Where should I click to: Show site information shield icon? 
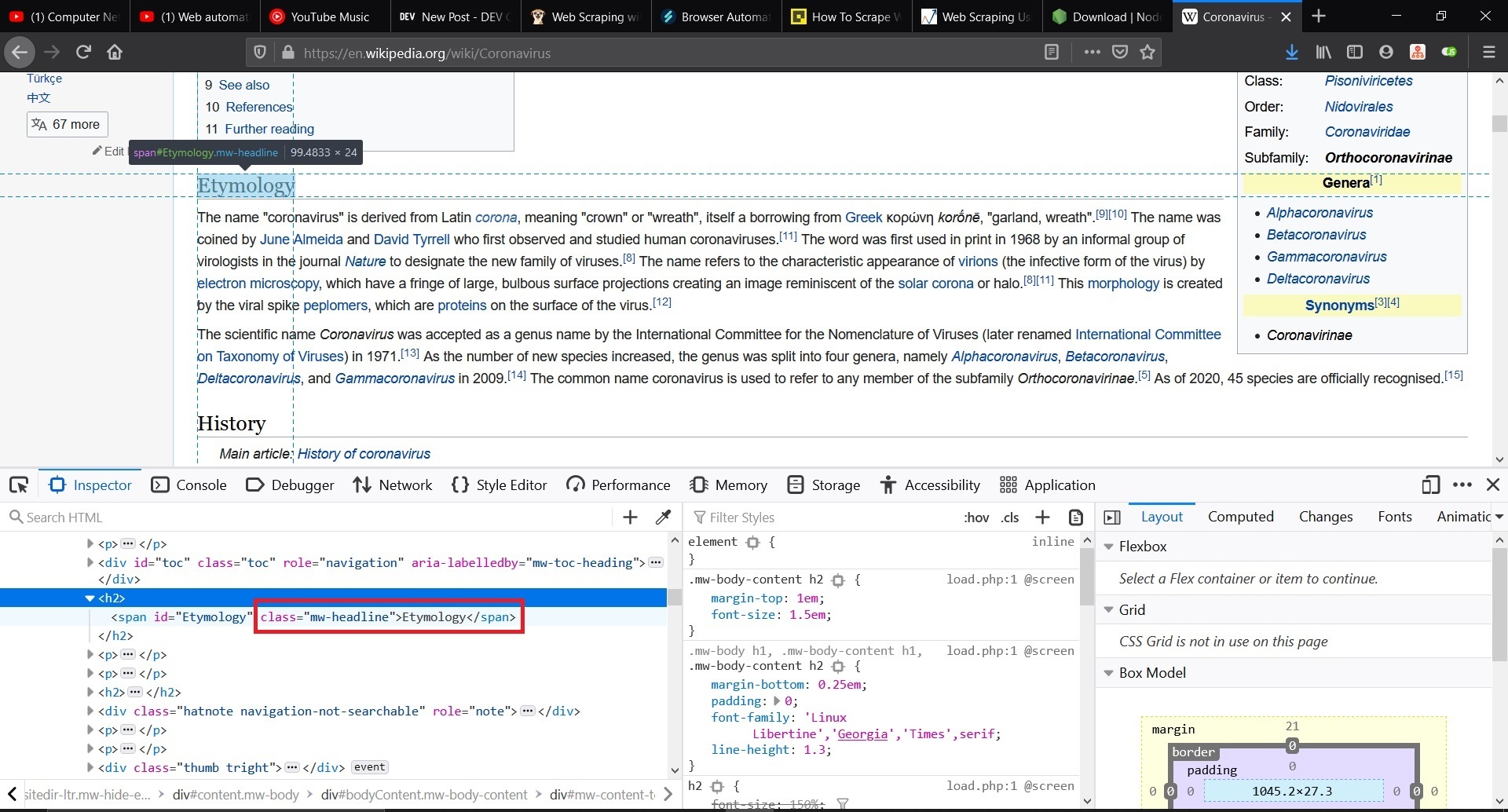(x=260, y=53)
